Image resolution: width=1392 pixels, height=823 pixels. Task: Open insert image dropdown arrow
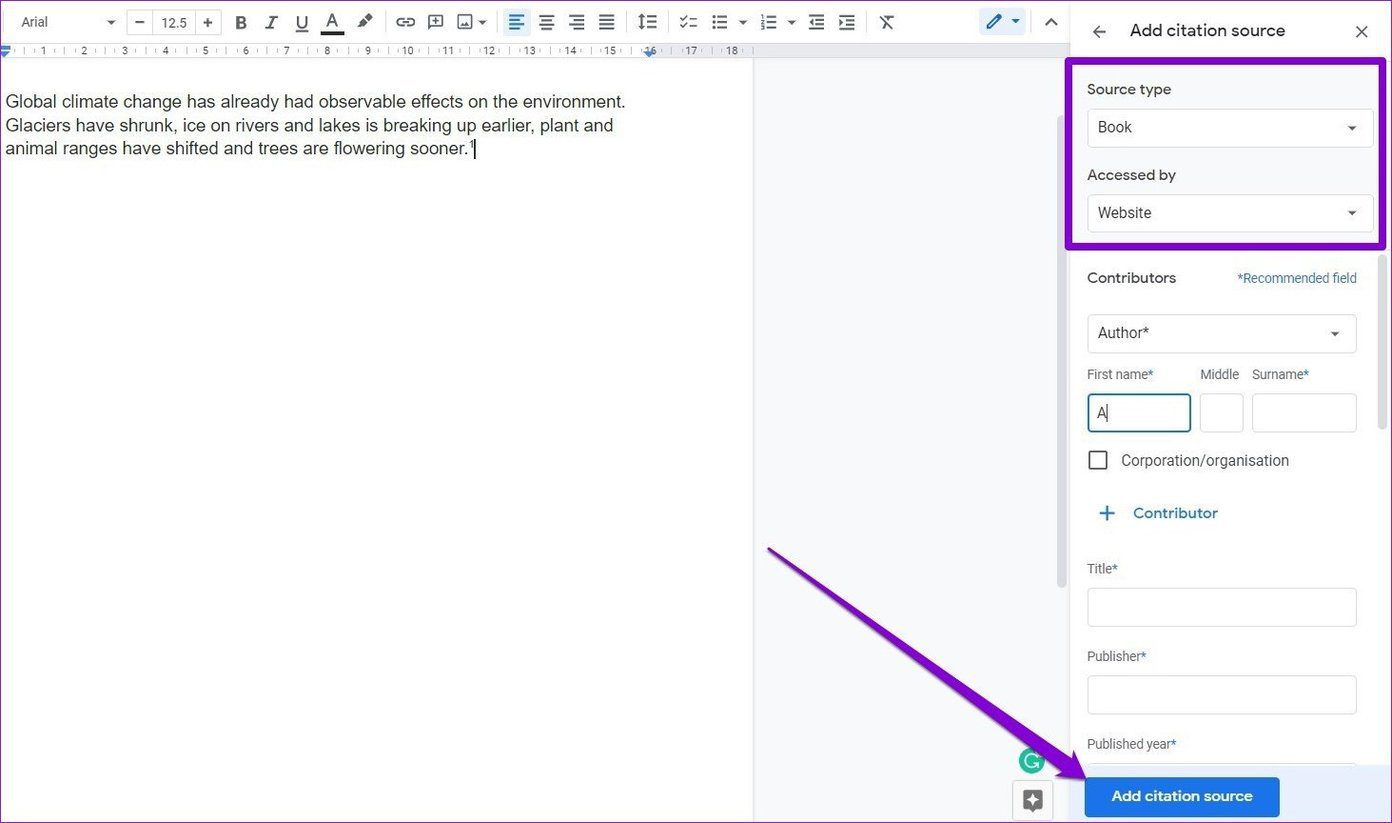pyautogui.click(x=483, y=22)
